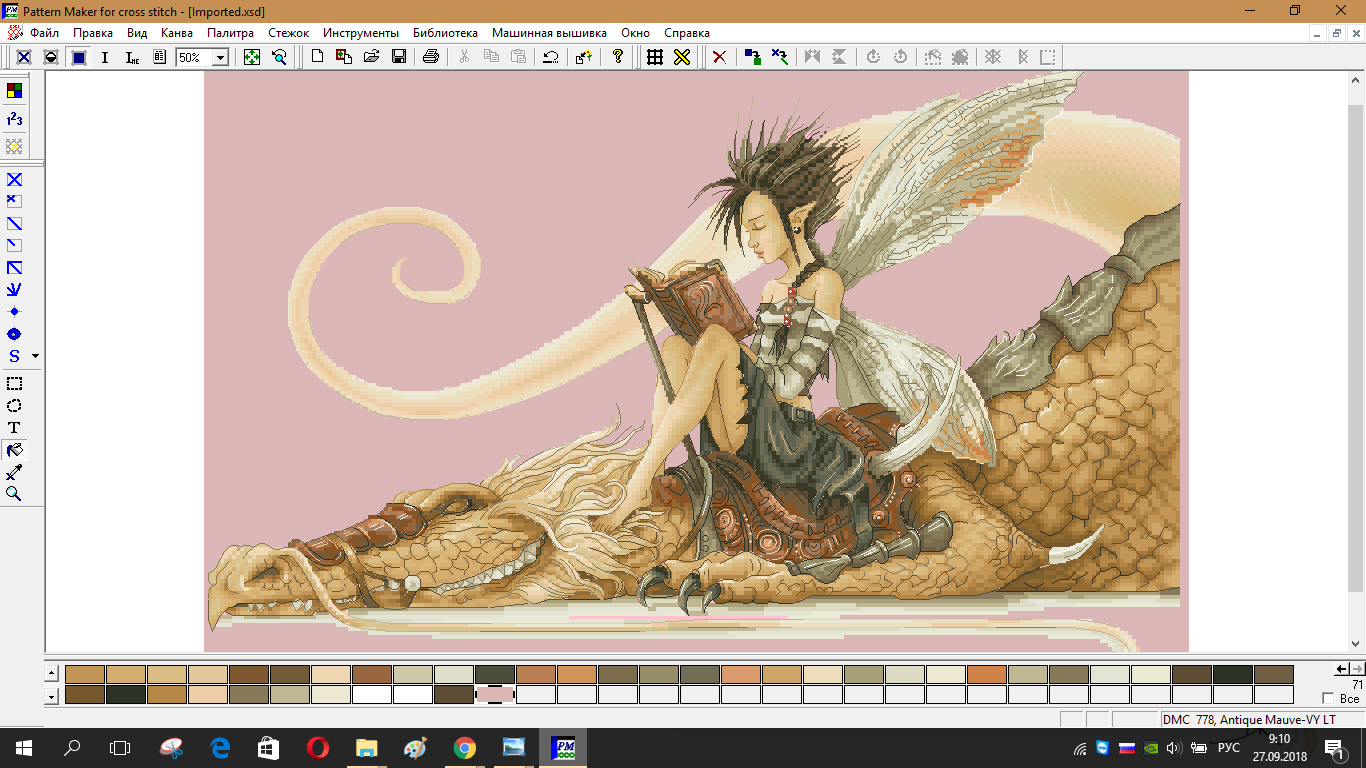Open Google Chrome from the taskbar
This screenshot has height=768, width=1366.
tap(464, 747)
